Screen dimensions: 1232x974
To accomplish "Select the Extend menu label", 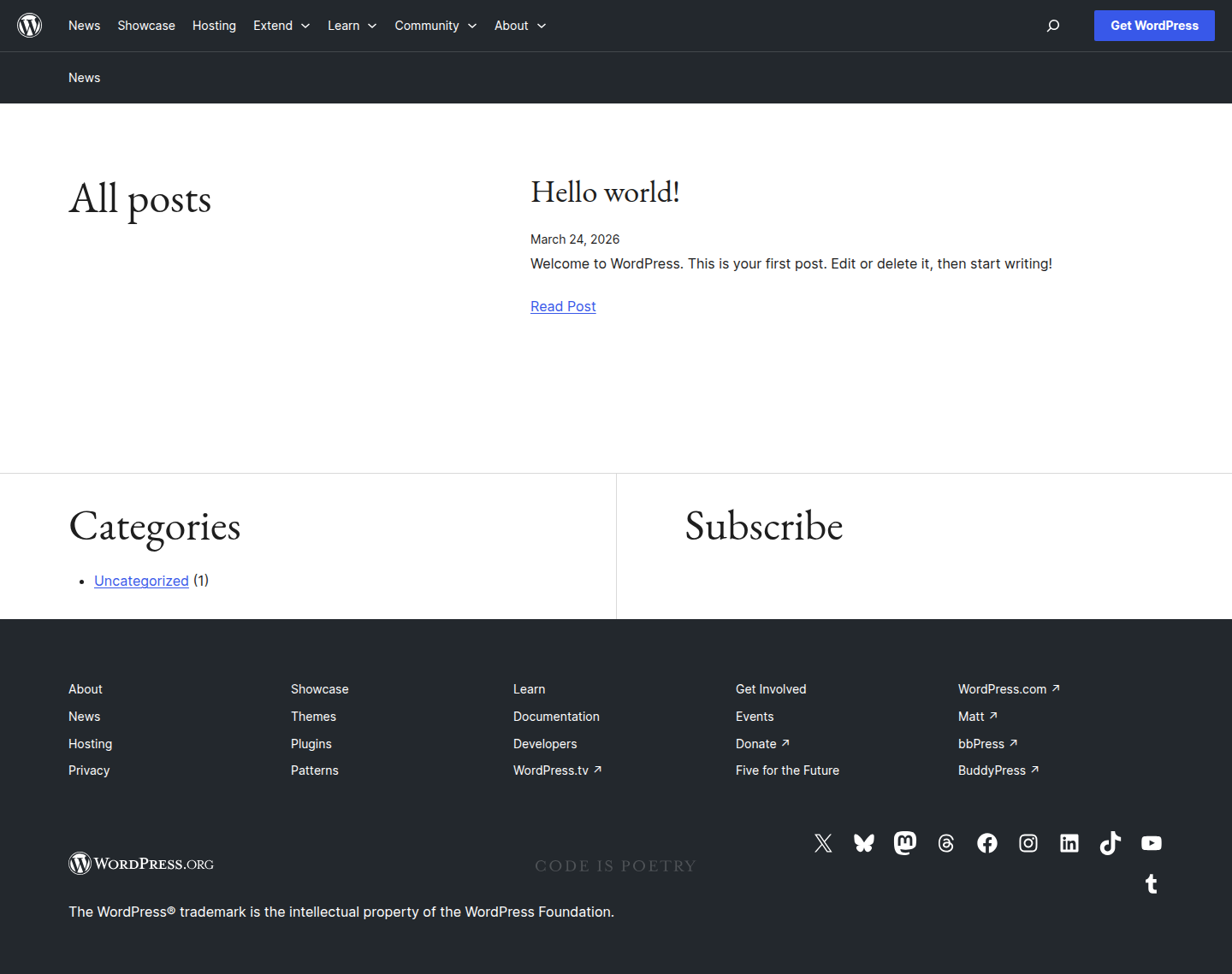I will coord(273,26).
